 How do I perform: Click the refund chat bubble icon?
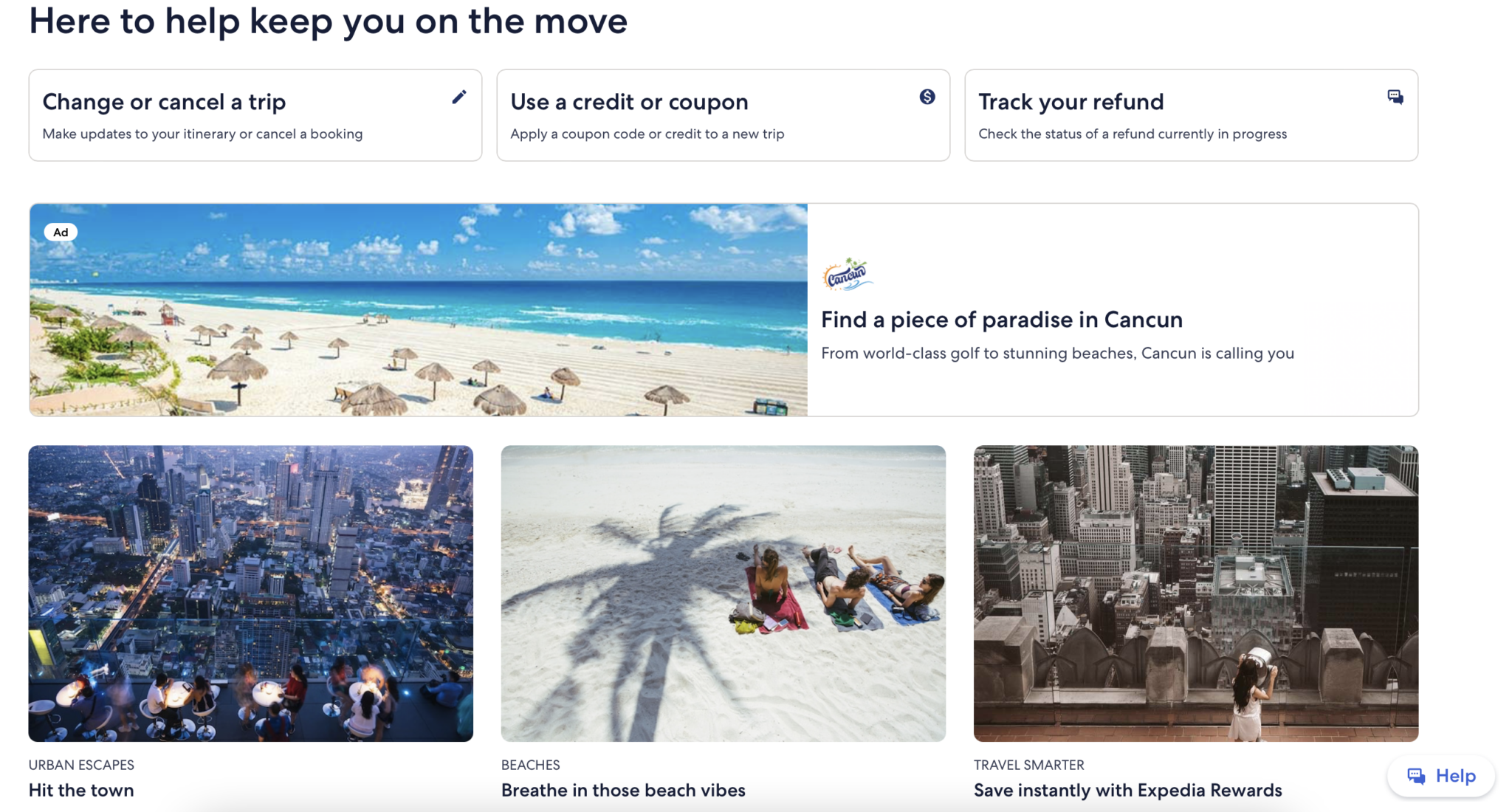click(1395, 97)
